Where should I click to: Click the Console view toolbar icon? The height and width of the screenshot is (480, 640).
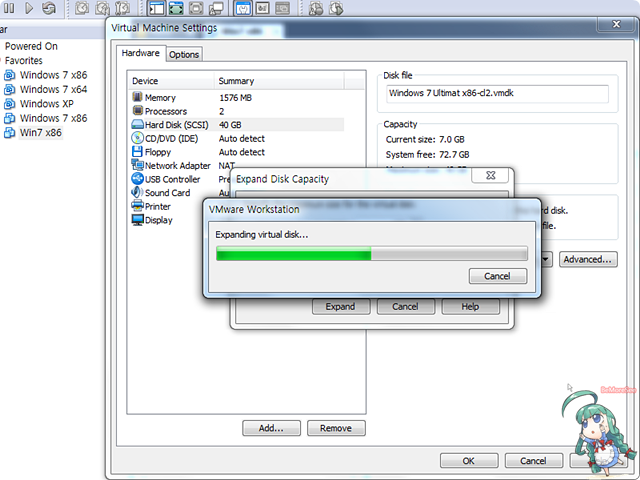click(282, 8)
